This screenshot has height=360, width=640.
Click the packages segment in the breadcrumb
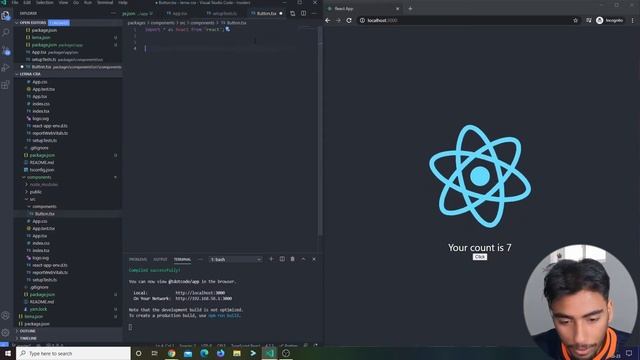(x=136, y=23)
